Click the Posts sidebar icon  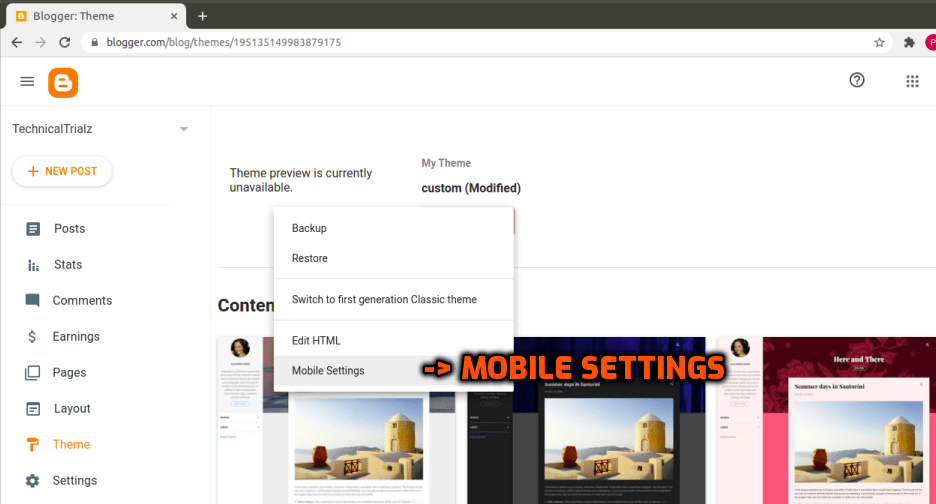[x=33, y=229]
